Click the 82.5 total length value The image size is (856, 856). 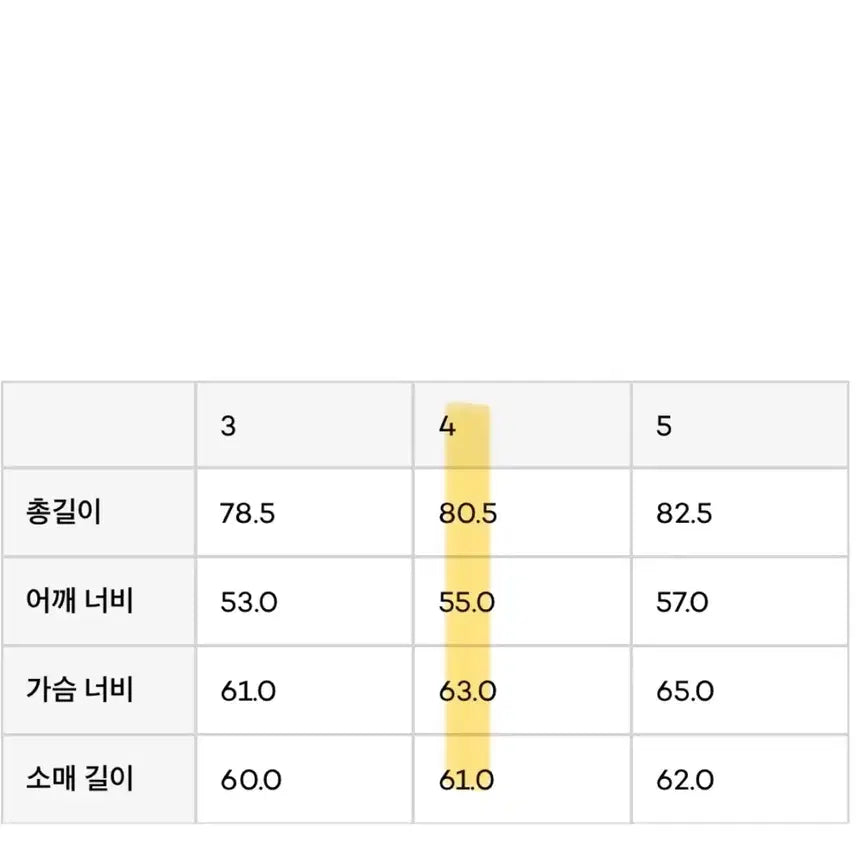coord(684,514)
